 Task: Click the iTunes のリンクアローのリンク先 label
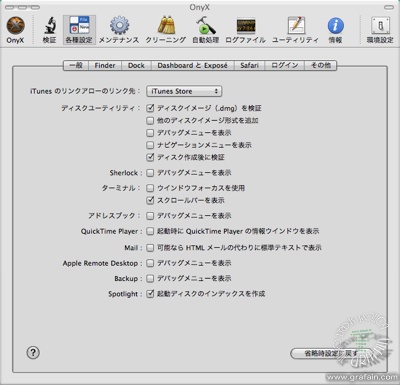[85, 91]
